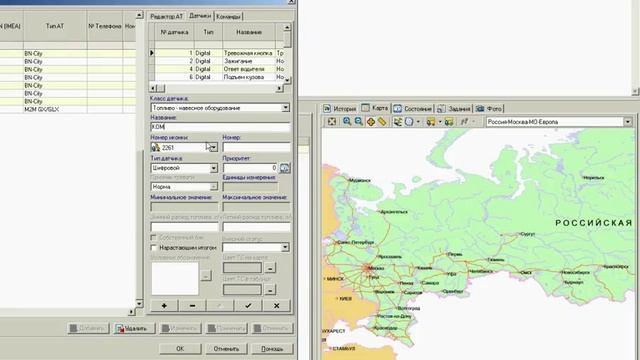Click the route tool icon in map toolbar
This screenshot has width=640, height=360.
(x=464, y=122)
